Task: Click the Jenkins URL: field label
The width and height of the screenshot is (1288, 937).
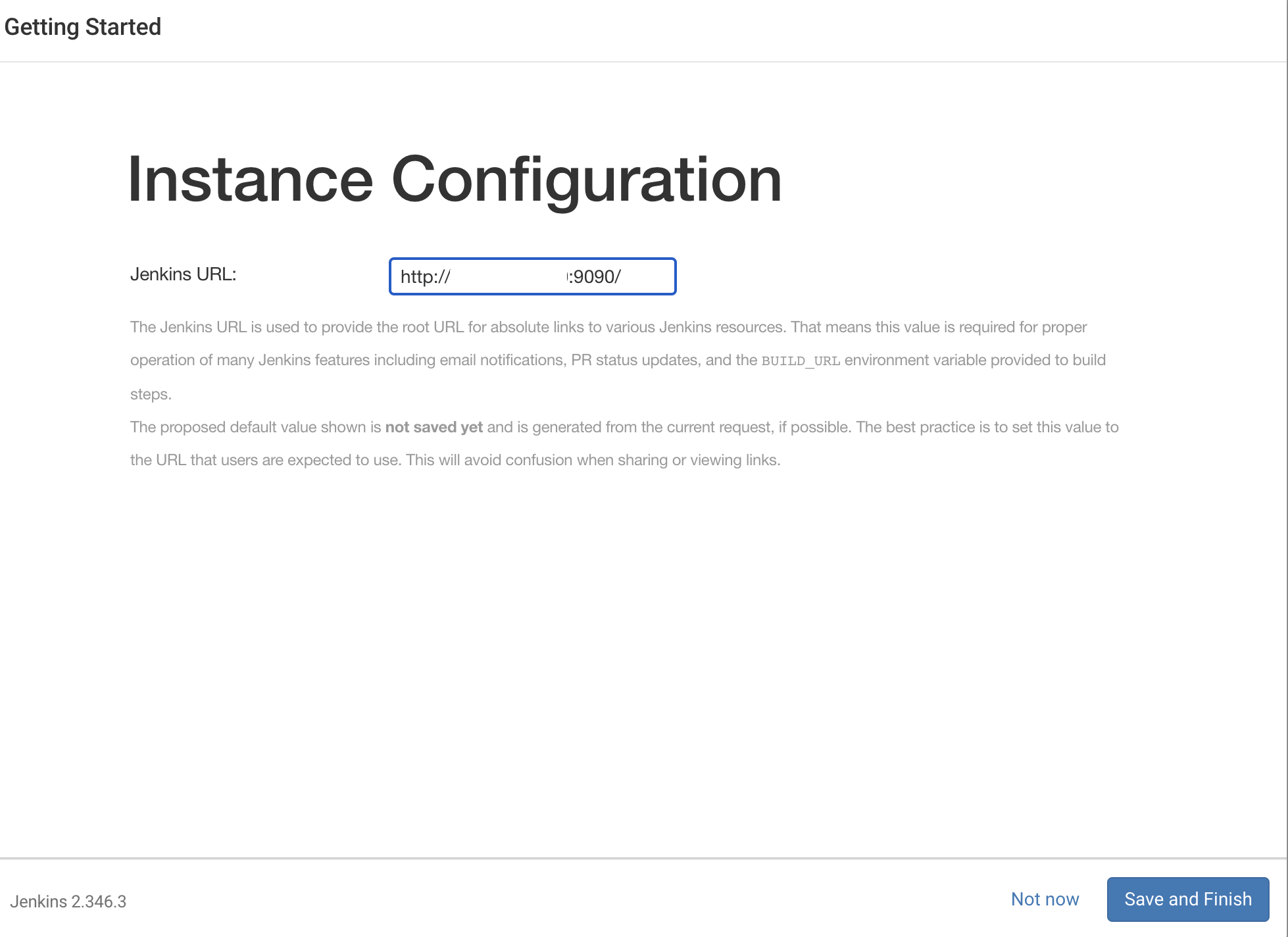Action: 183,274
